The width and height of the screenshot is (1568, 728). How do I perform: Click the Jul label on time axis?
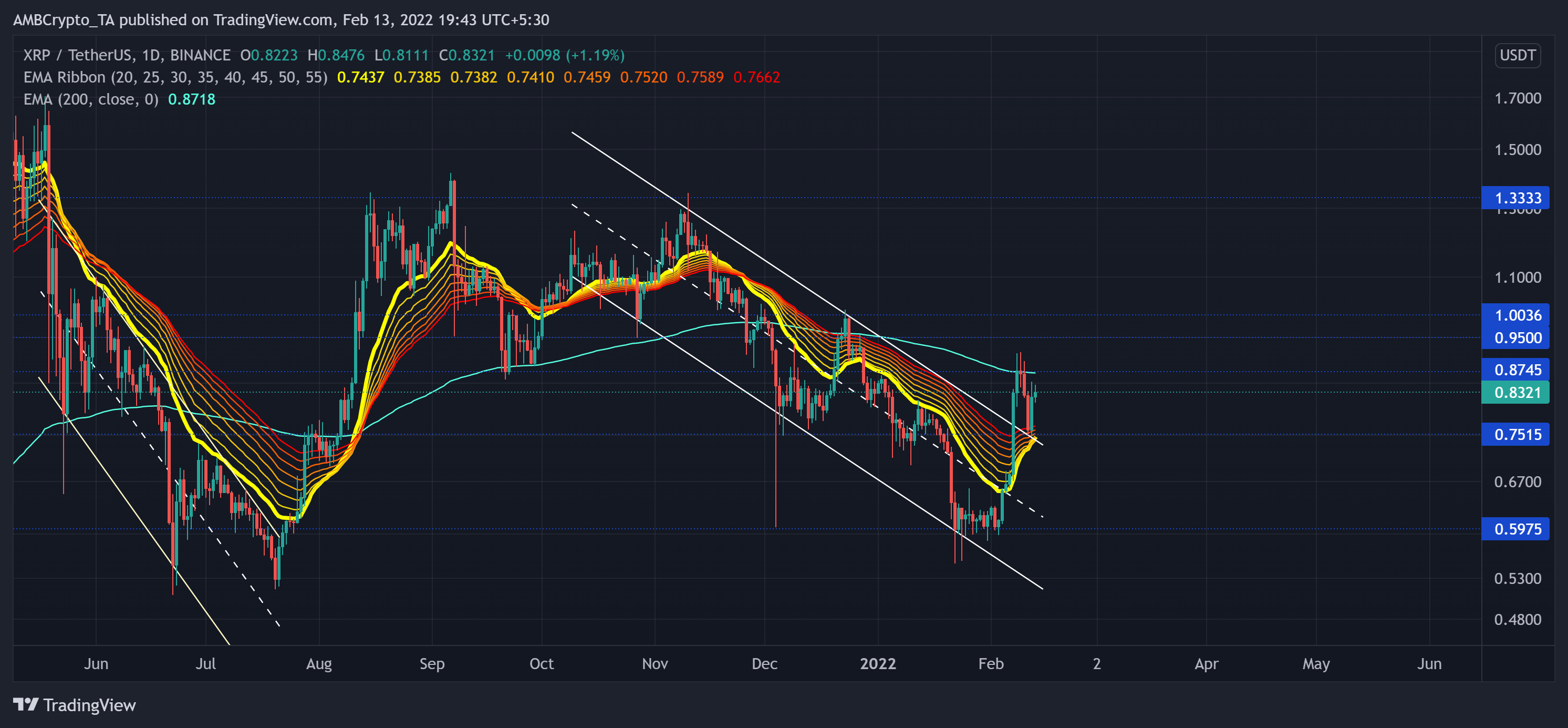click(206, 663)
